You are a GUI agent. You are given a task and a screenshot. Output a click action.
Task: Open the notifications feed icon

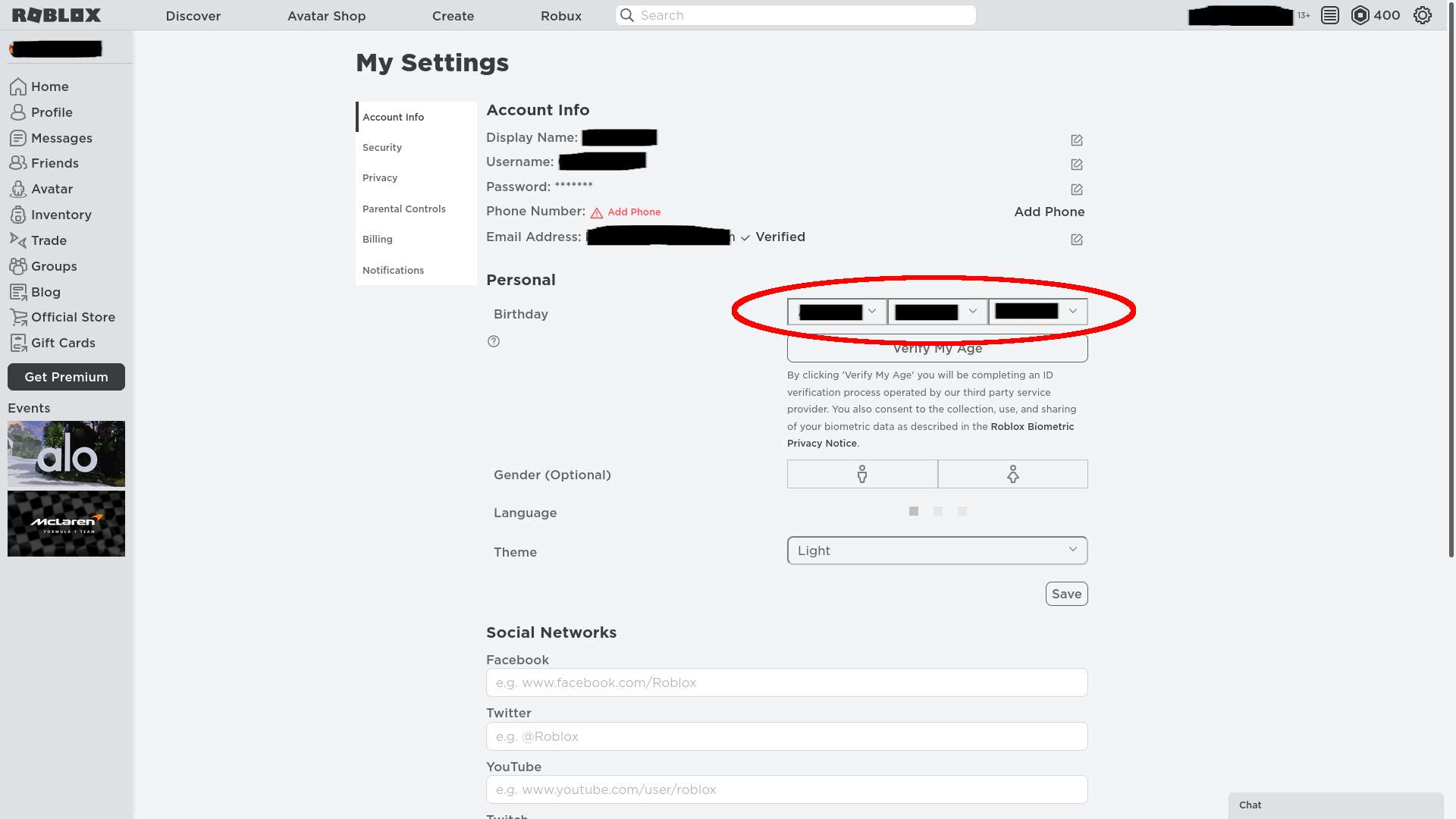1329,15
